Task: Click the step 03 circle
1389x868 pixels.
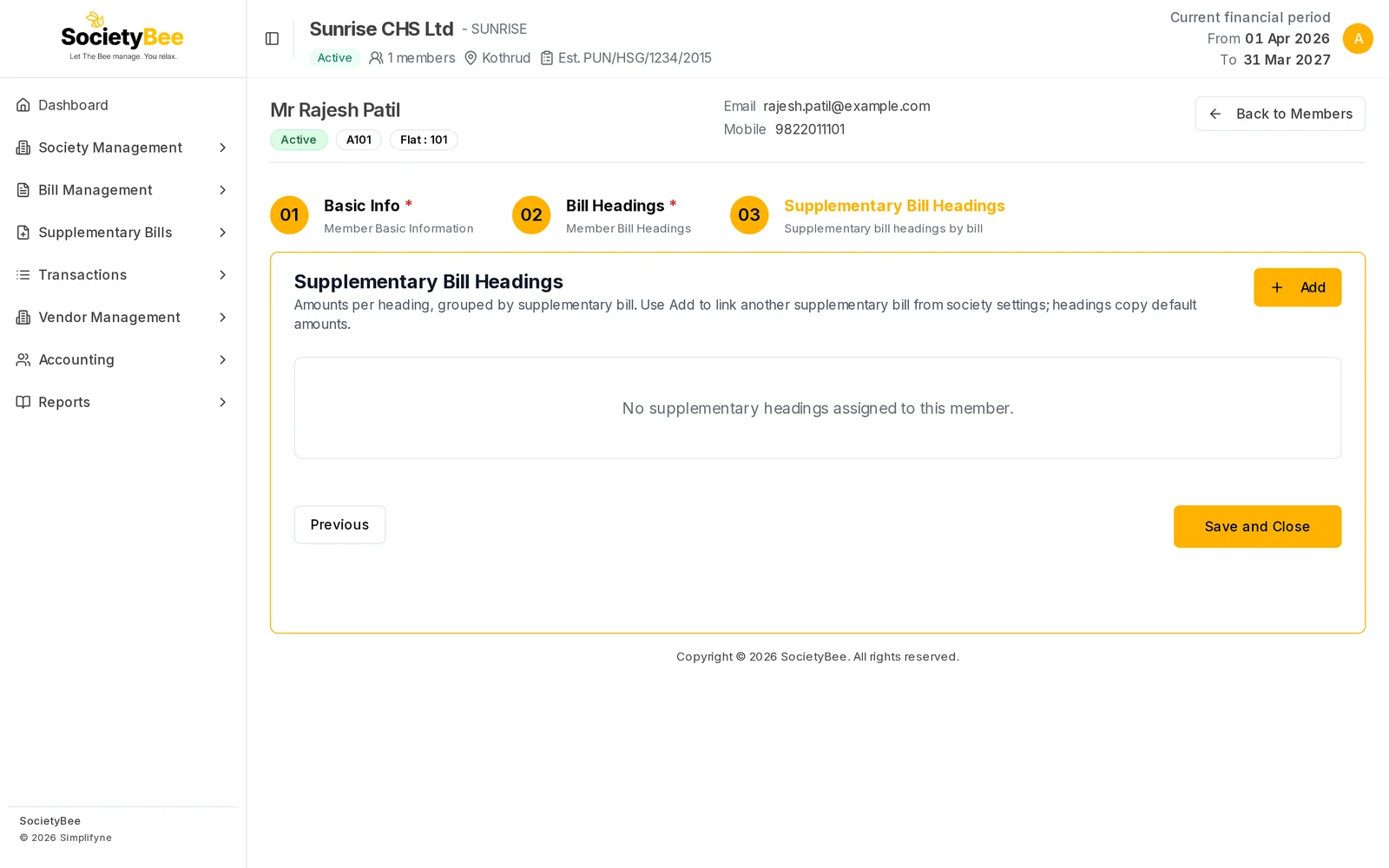Action: click(x=749, y=214)
